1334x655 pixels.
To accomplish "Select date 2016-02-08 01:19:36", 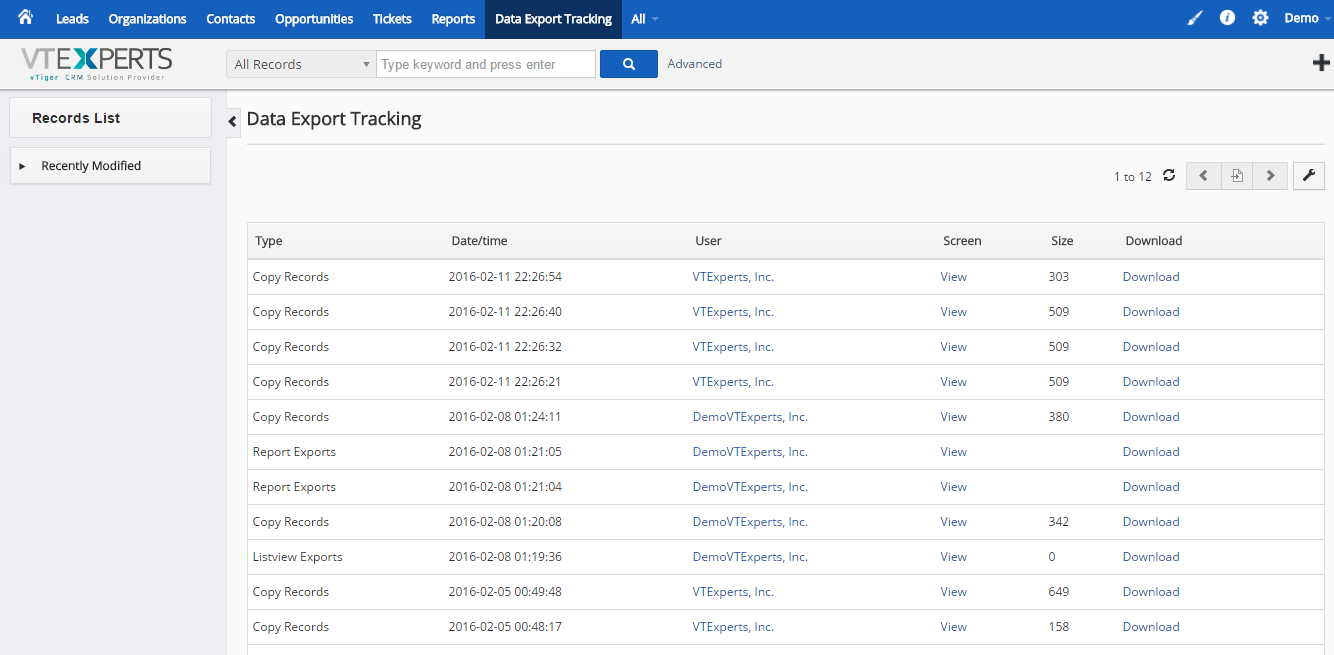I will 505,557.
